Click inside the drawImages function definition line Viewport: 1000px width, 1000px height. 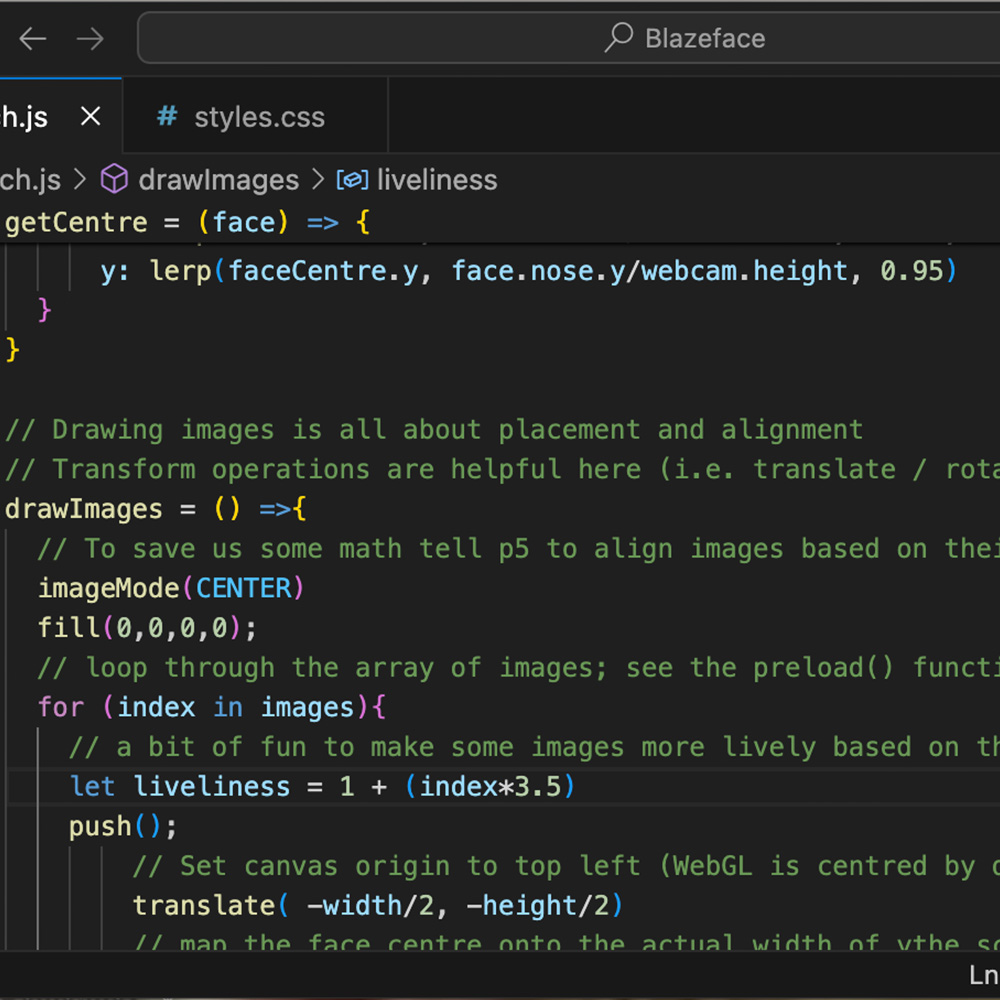[150, 508]
